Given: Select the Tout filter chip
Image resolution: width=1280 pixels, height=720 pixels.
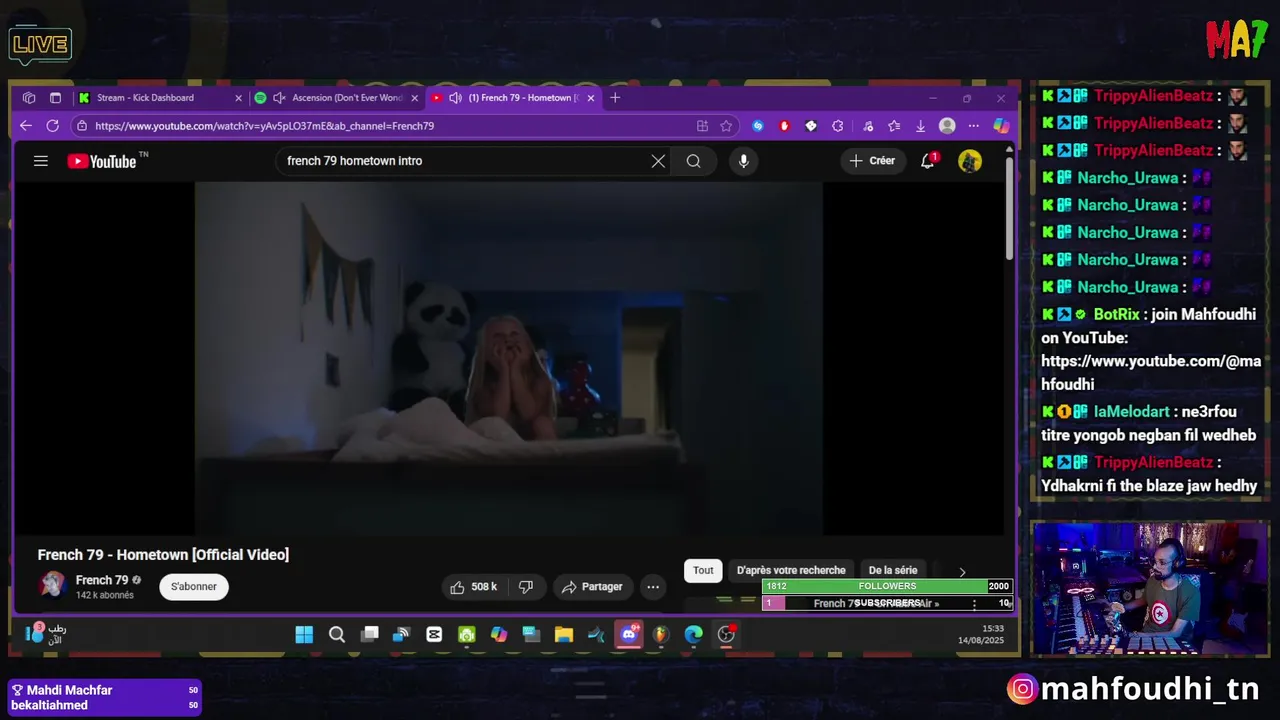Looking at the screenshot, I should point(703,571).
